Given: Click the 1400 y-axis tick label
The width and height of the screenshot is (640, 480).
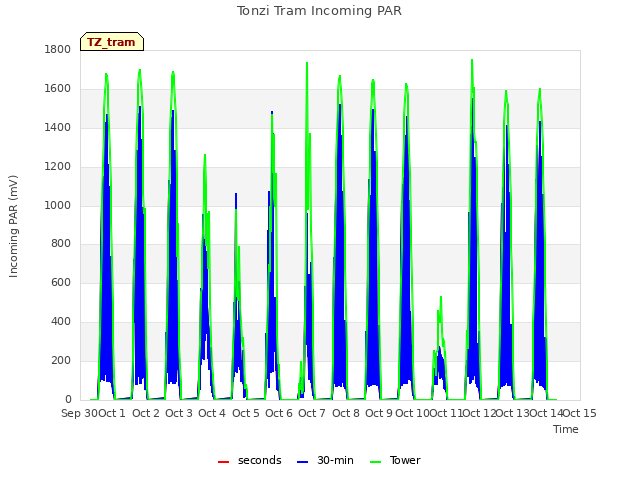Looking at the screenshot, I should point(58,127).
